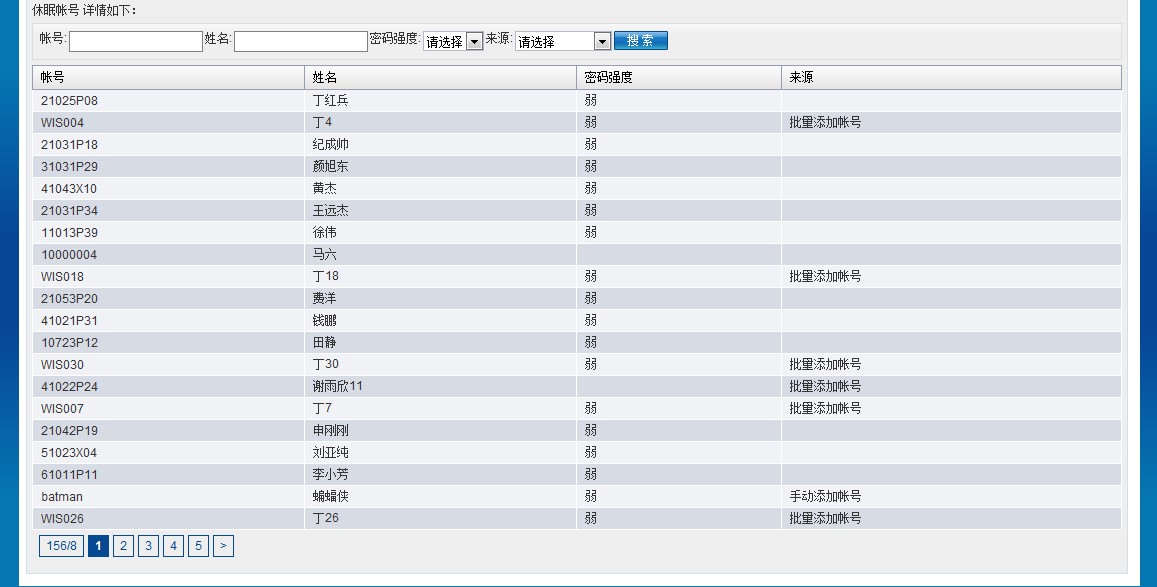Go to page 3

coord(148,546)
